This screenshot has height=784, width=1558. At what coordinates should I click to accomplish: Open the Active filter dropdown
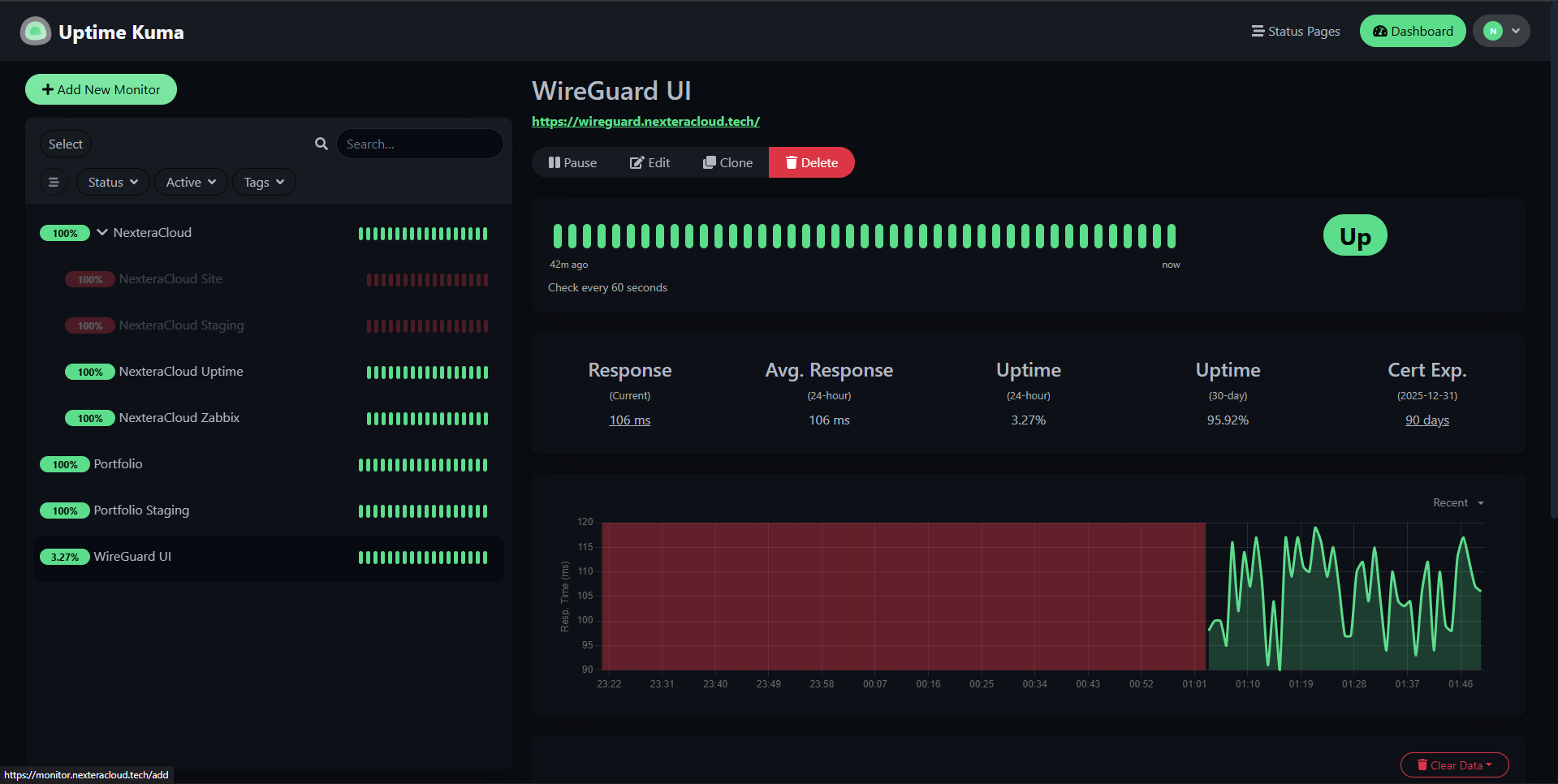[190, 182]
